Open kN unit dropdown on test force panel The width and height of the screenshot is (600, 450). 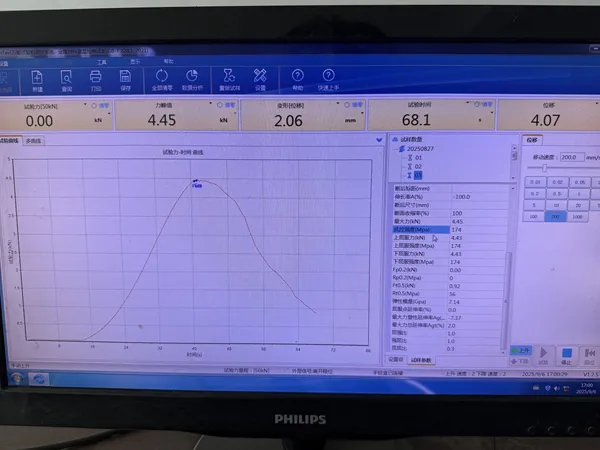[109, 114]
